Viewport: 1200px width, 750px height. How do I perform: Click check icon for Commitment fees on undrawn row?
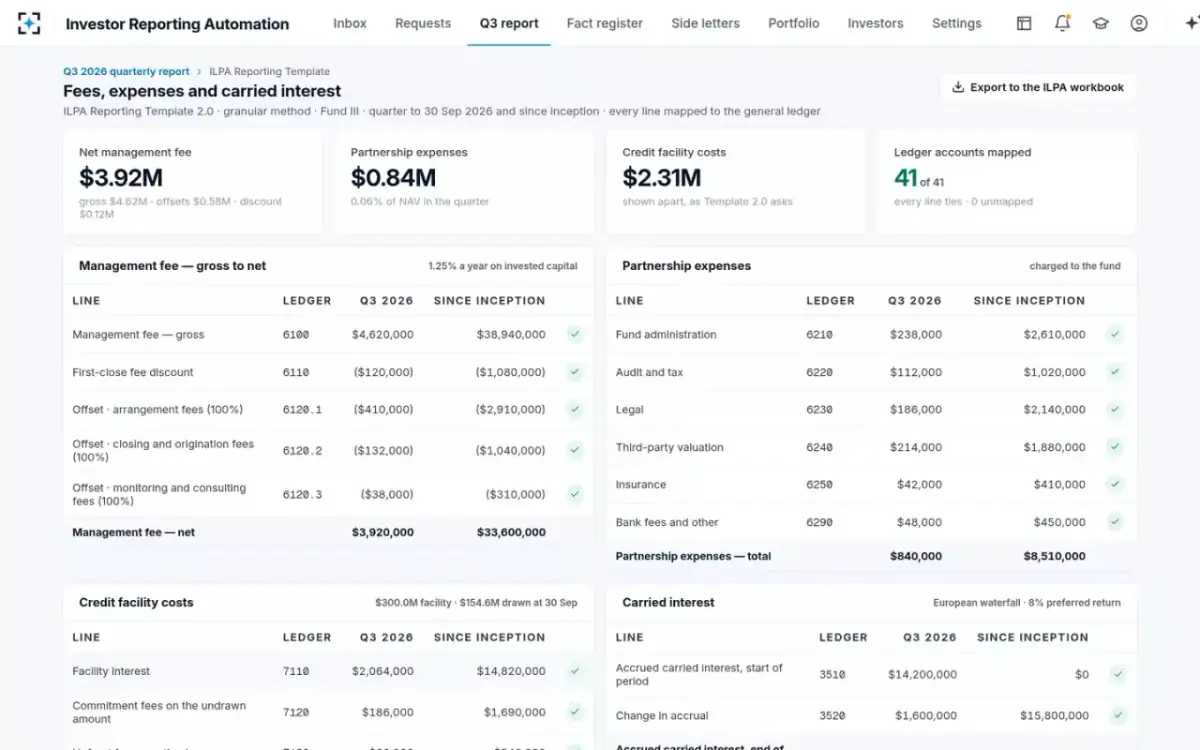click(575, 712)
